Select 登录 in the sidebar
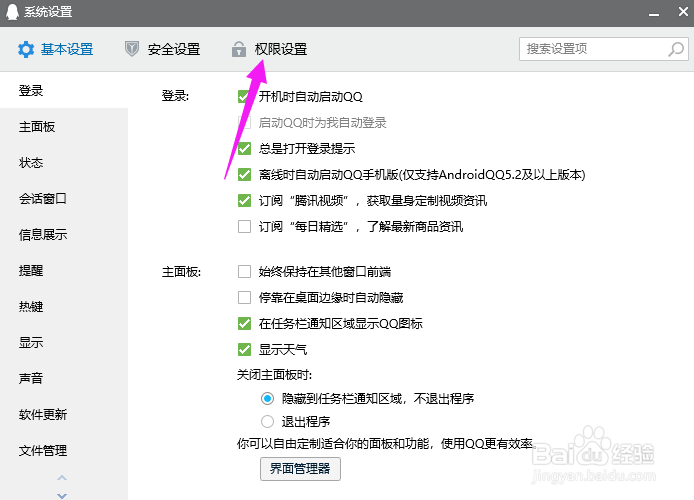Viewport: 694px width, 500px height. point(64,90)
